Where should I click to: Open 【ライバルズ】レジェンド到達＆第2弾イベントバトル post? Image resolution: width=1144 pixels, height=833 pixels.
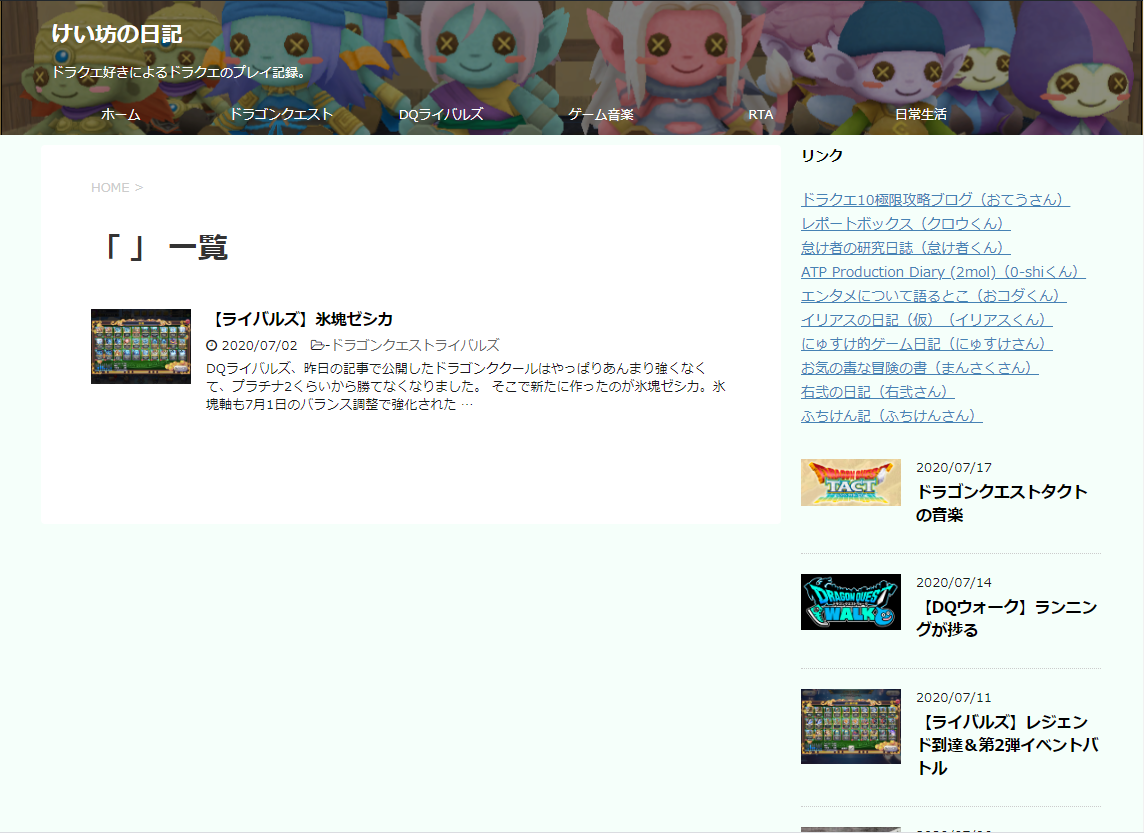[x=1008, y=745]
